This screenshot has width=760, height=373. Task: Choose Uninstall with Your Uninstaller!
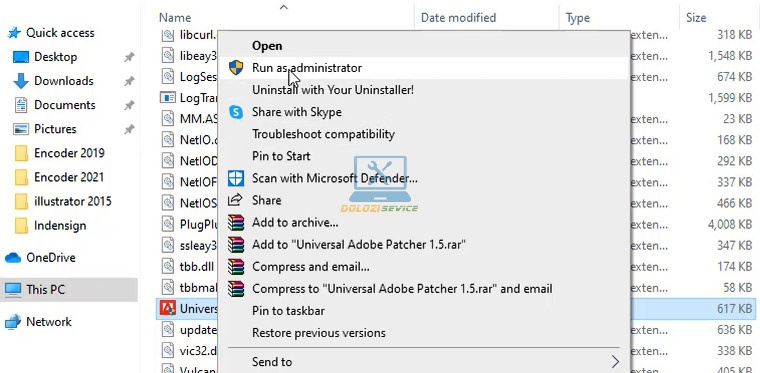coord(333,90)
